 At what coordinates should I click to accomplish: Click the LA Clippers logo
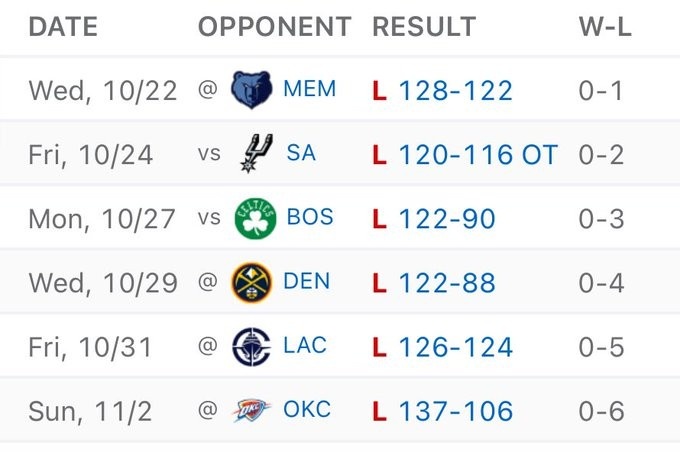(250, 347)
